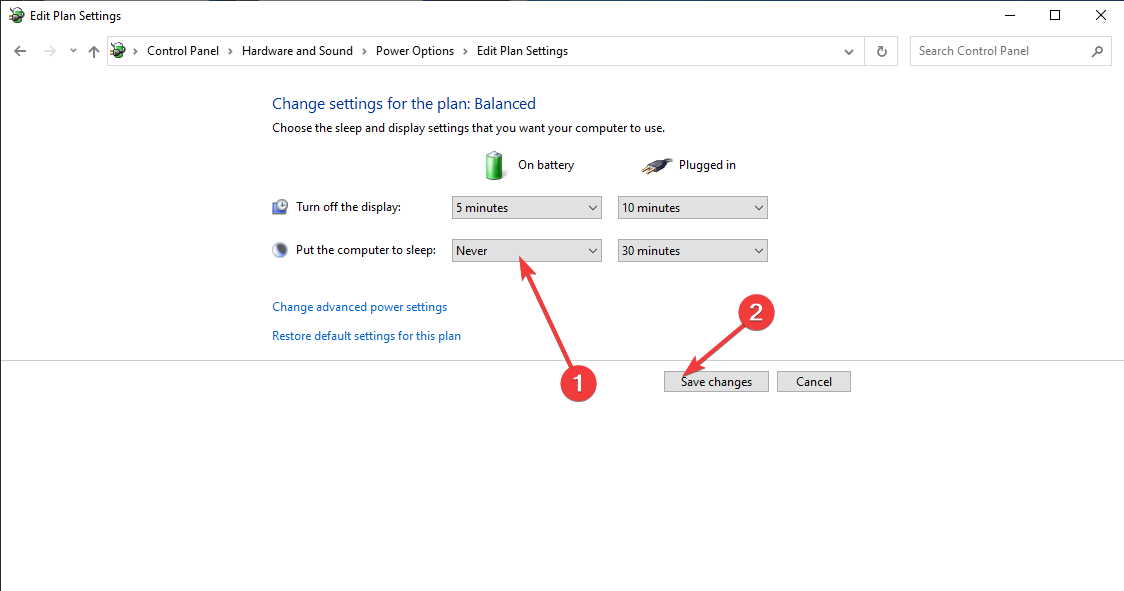Click the Back navigation arrow
The width and height of the screenshot is (1124, 591).
pyautogui.click(x=20, y=51)
